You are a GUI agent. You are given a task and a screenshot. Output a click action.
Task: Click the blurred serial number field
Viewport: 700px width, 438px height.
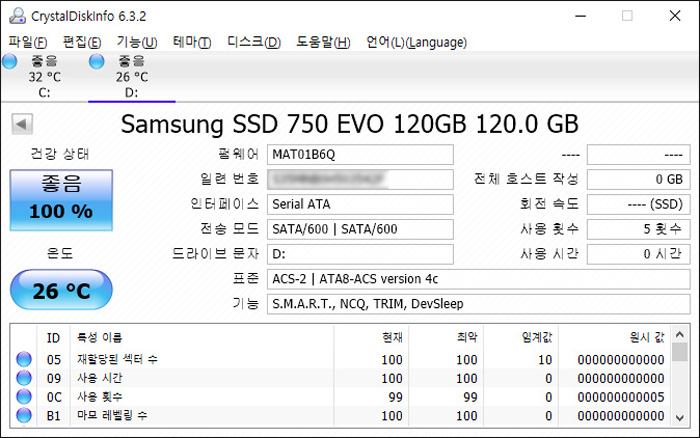(360, 179)
